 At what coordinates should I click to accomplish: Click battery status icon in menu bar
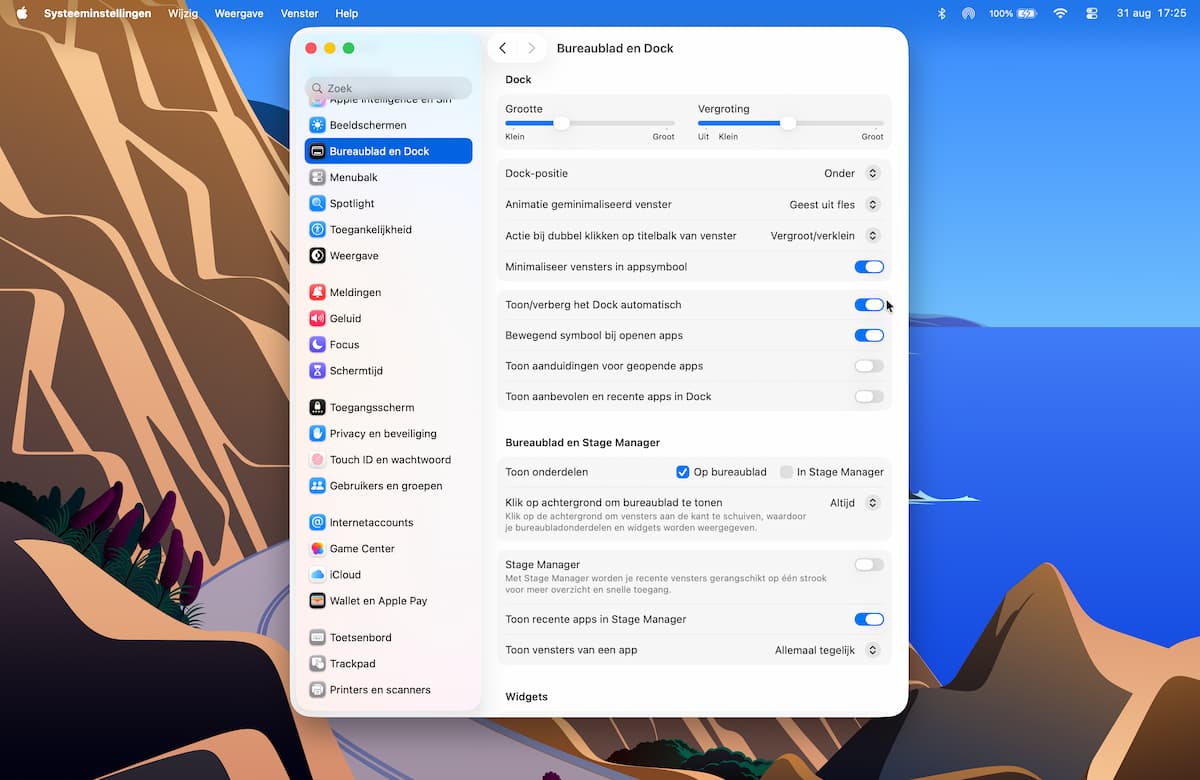1026,13
